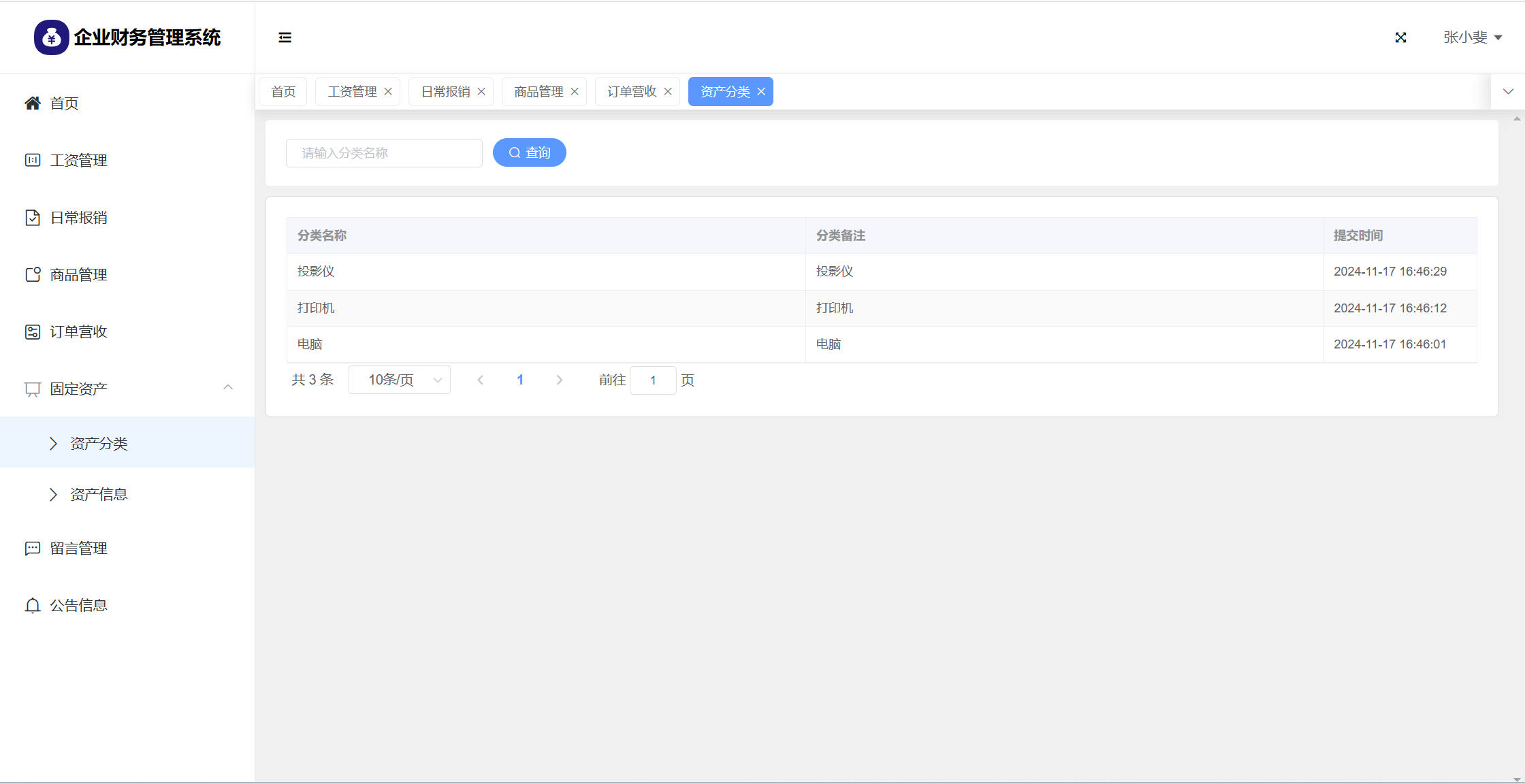Click the 订单营收 sidebar icon
Screen dimensions: 1525x784
pos(33,331)
